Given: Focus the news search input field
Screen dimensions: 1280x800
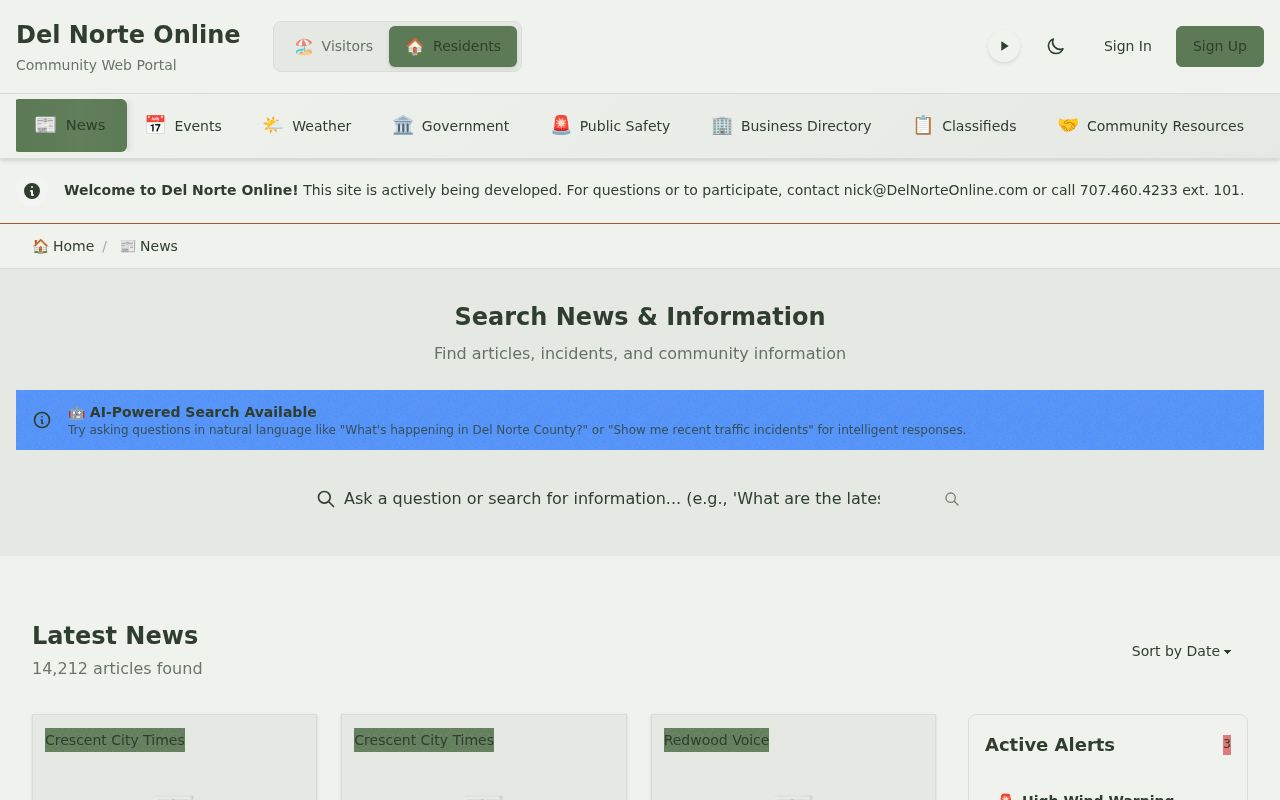Looking at the screenshot, I should pyautogui.click(x=612, y=498).
